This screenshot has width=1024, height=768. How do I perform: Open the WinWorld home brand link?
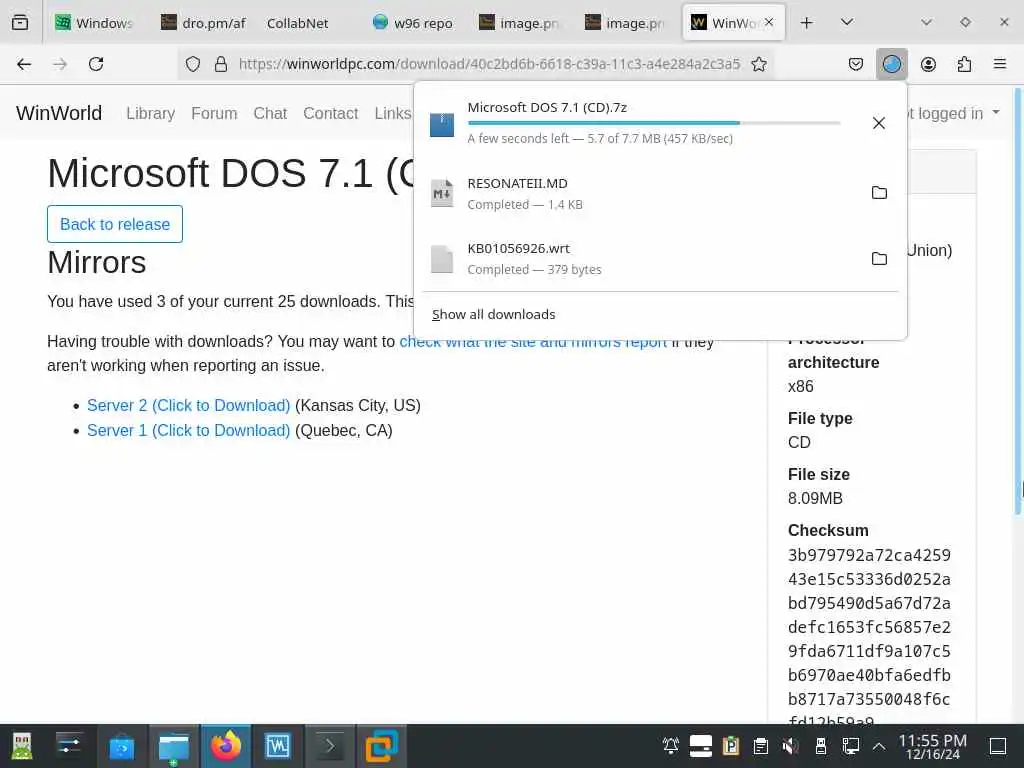pos(59,113)
